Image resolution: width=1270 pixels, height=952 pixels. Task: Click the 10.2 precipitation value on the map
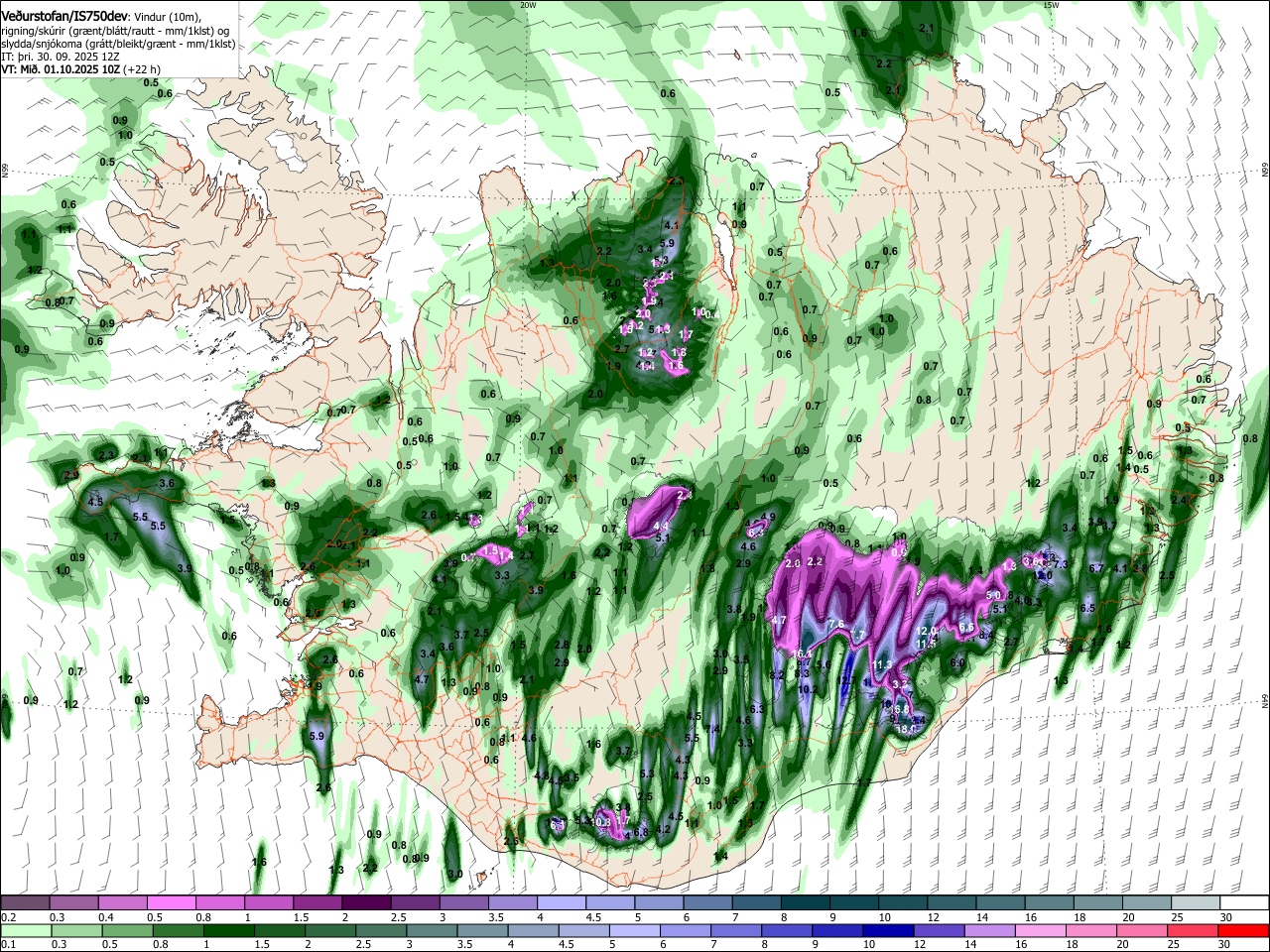coord(807,688)
